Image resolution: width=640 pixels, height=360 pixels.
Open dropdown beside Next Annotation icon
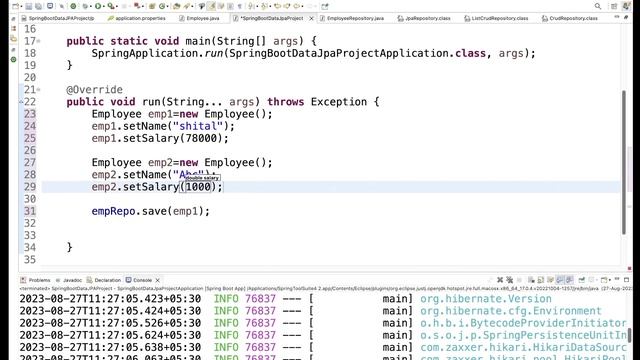[257, 7]
